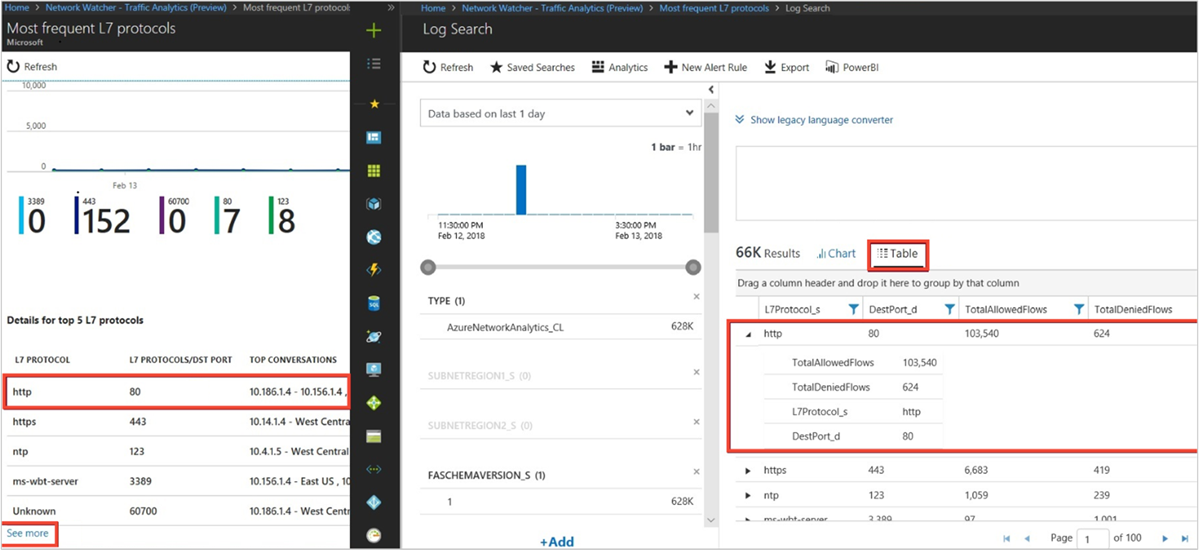Export the log search results
Viewport: 1199px width, 550px height.
(786, 68)
